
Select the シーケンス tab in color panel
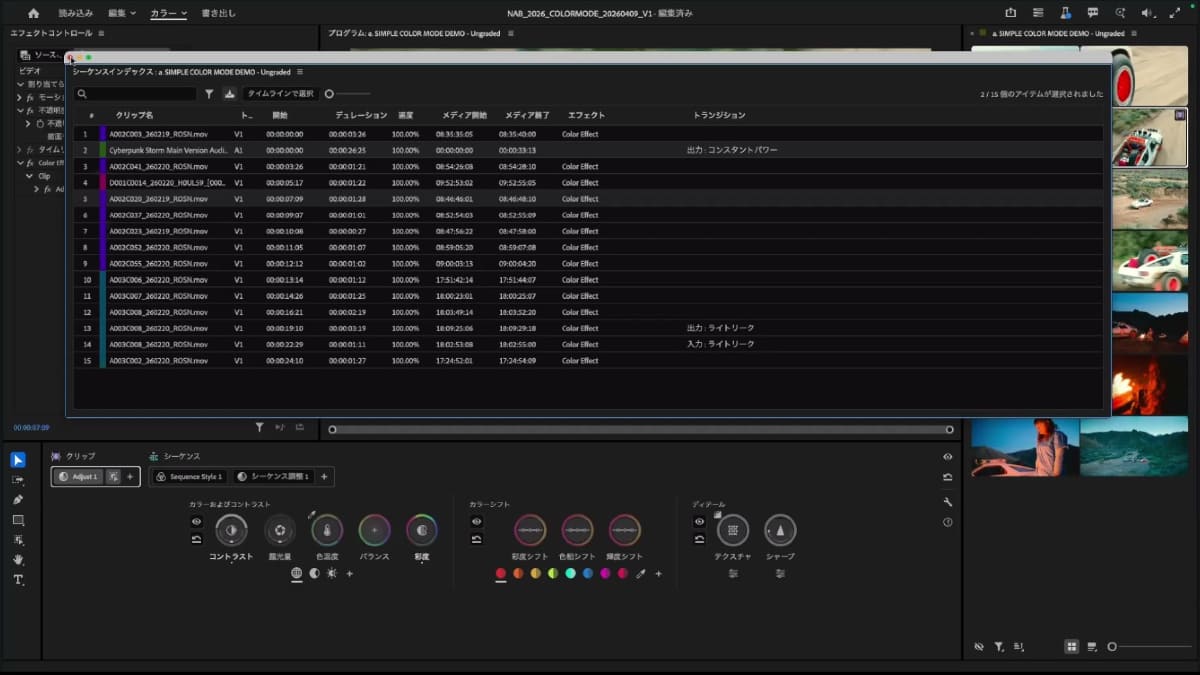click(175, 456)
